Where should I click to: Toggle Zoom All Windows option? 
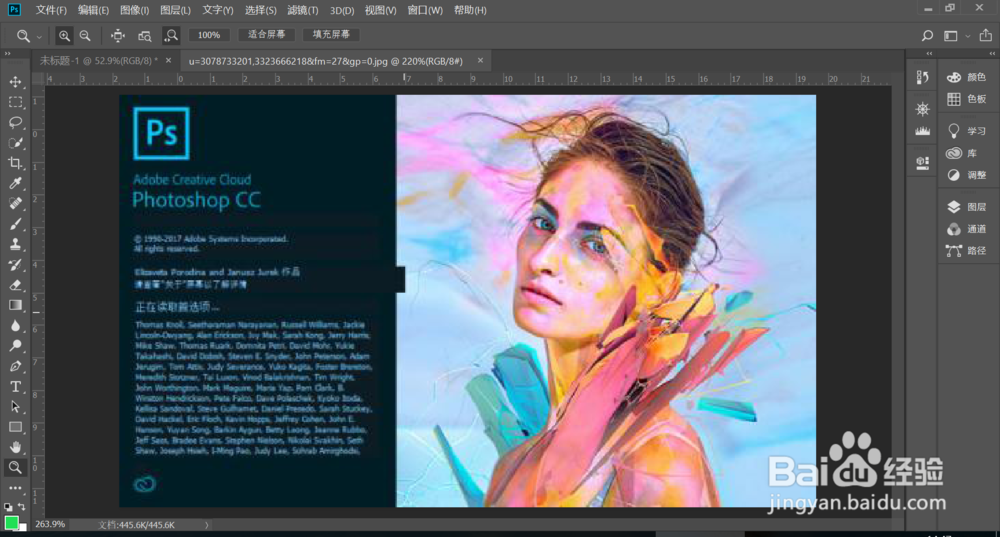coord(145,36)
